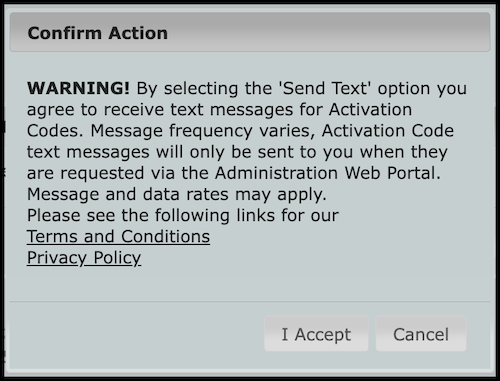Click the 'Message and data rates may apply' line

[x=177, y=194]
